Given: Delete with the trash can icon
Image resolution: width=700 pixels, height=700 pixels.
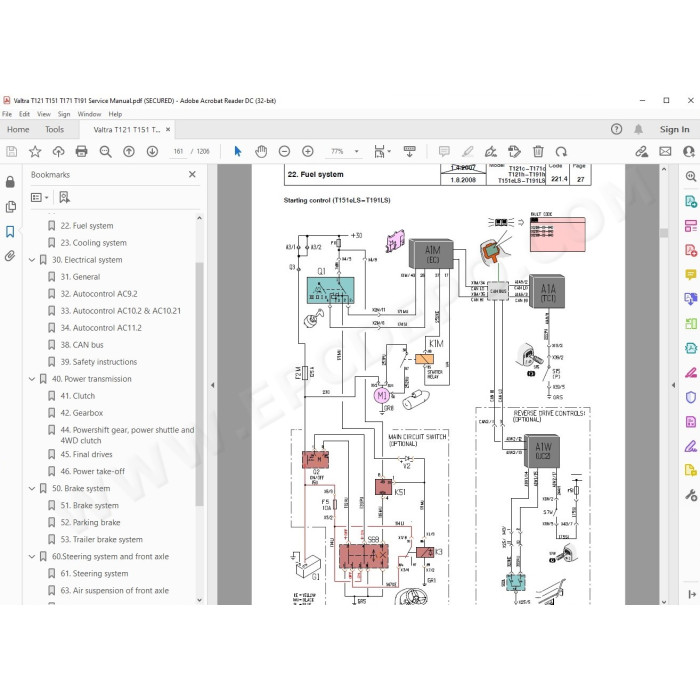Looking at the screenshot, I should (x=538, y=152).
